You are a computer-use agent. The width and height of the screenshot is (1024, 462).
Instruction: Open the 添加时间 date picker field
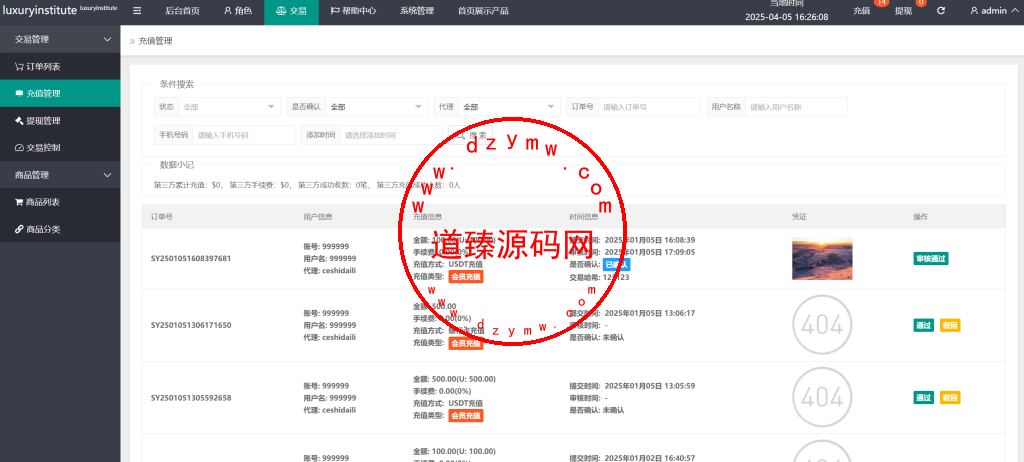click(391, 135)
